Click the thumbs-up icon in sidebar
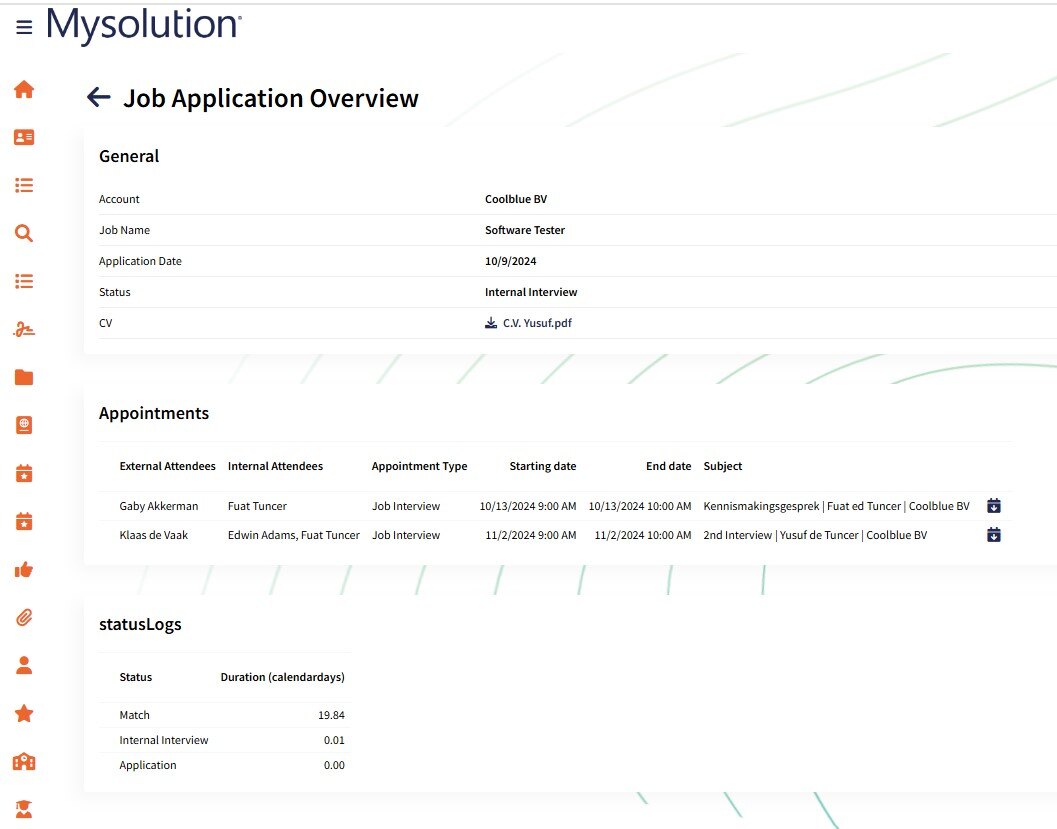 [24, 569]
